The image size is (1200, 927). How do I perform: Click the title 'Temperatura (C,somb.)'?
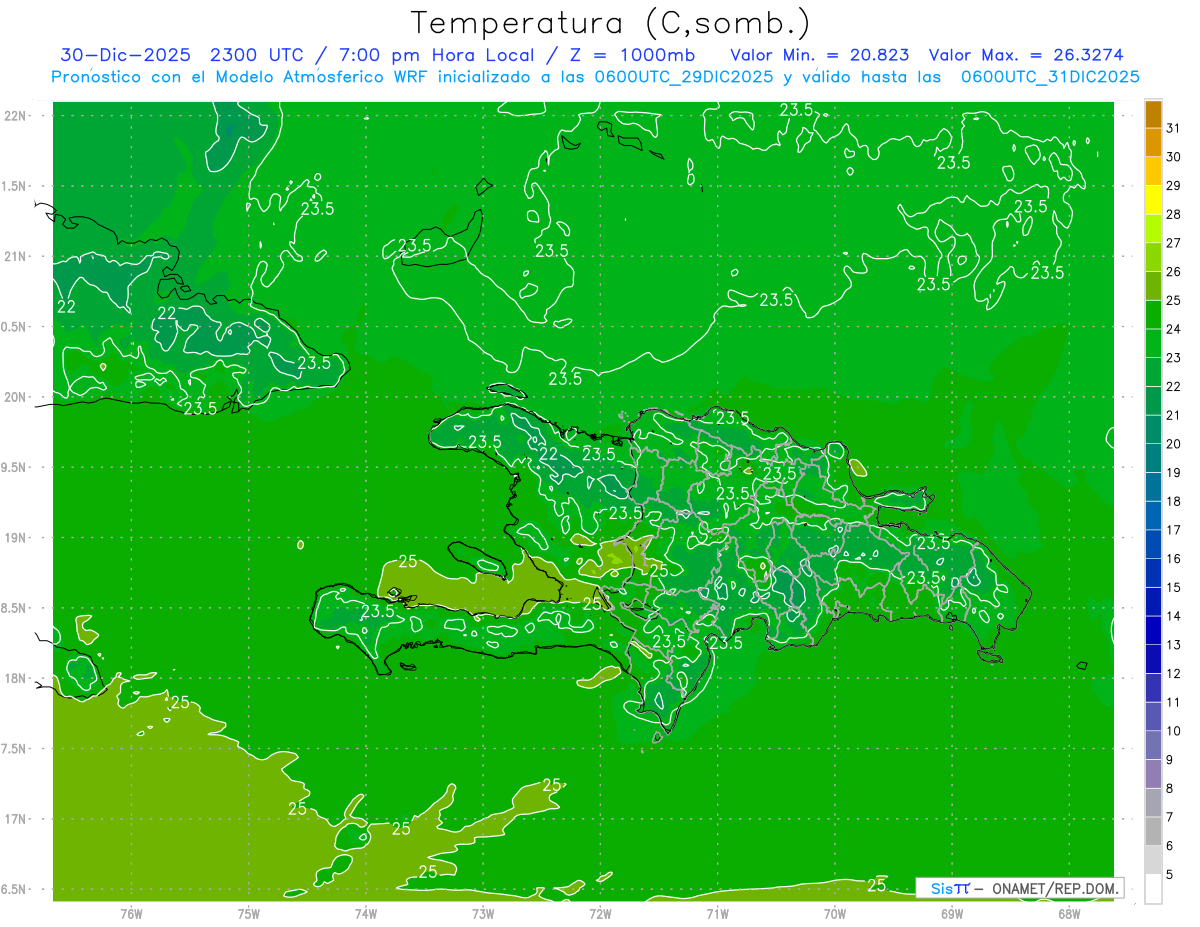click(x=611, y=23)
